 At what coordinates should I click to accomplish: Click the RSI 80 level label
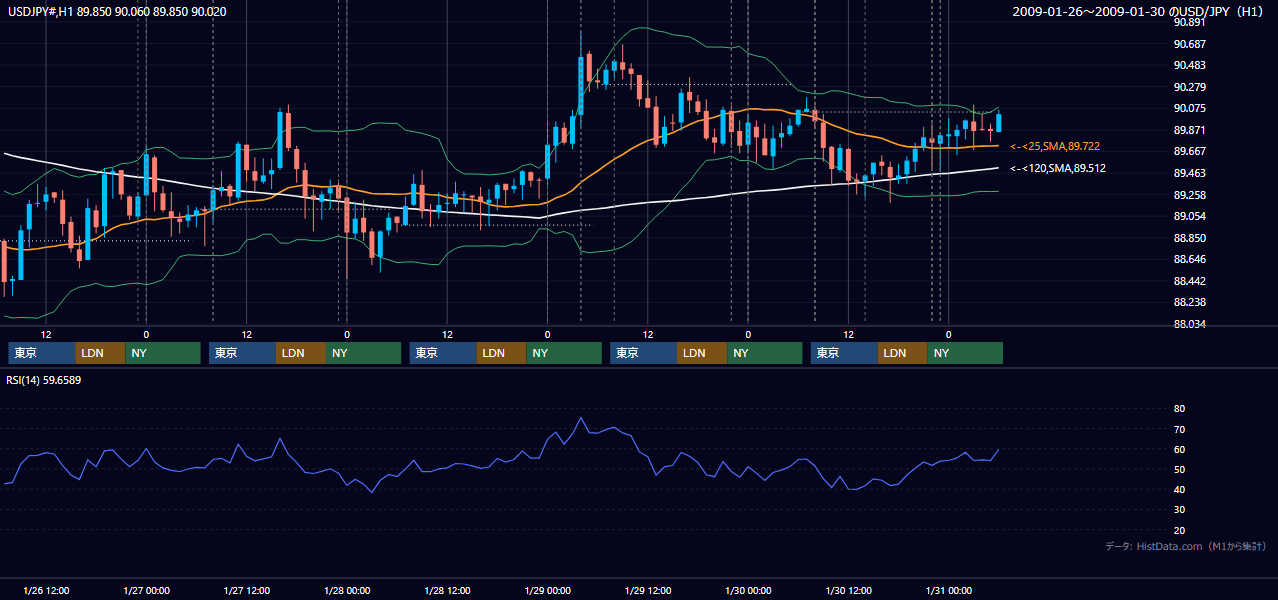click(x=1179, y=409)
